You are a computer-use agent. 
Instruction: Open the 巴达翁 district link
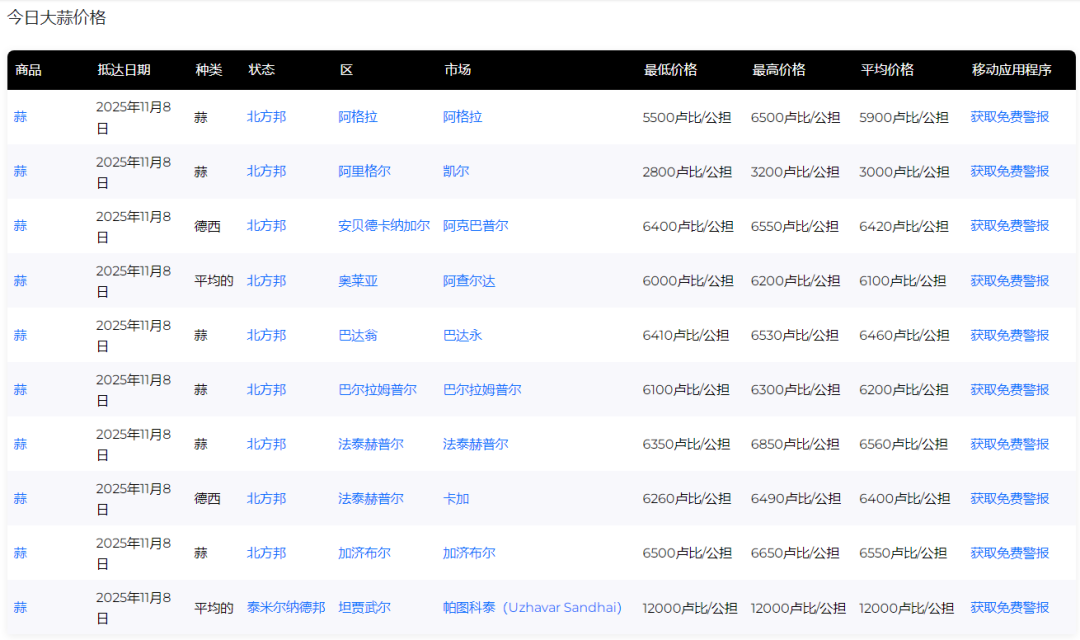359,335
